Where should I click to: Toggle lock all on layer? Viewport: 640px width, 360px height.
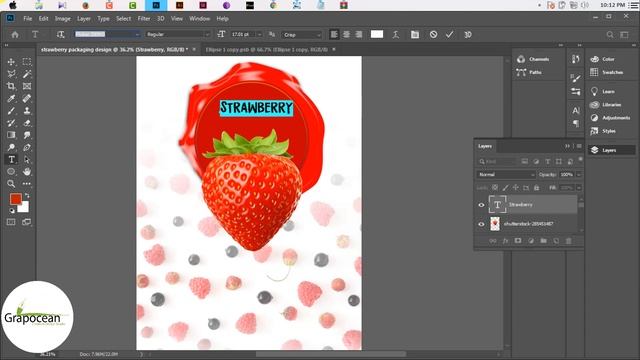[x=537, y=188]
